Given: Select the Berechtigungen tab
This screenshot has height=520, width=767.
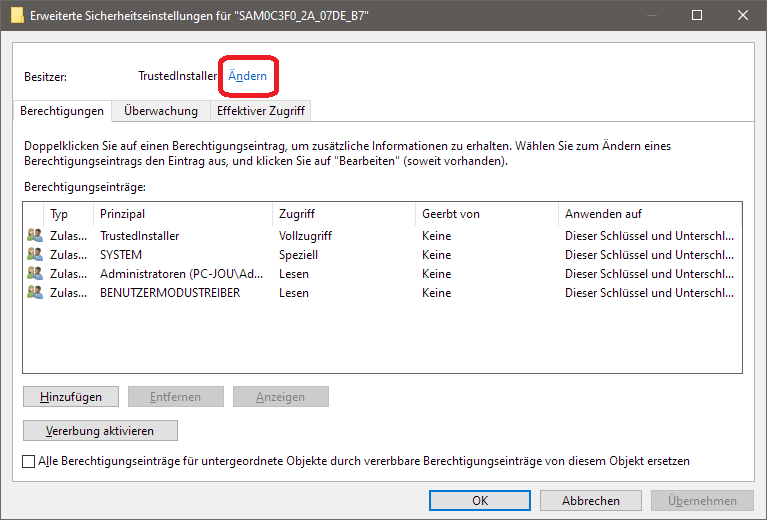Looking at the screenshot, I should (62, 111).
